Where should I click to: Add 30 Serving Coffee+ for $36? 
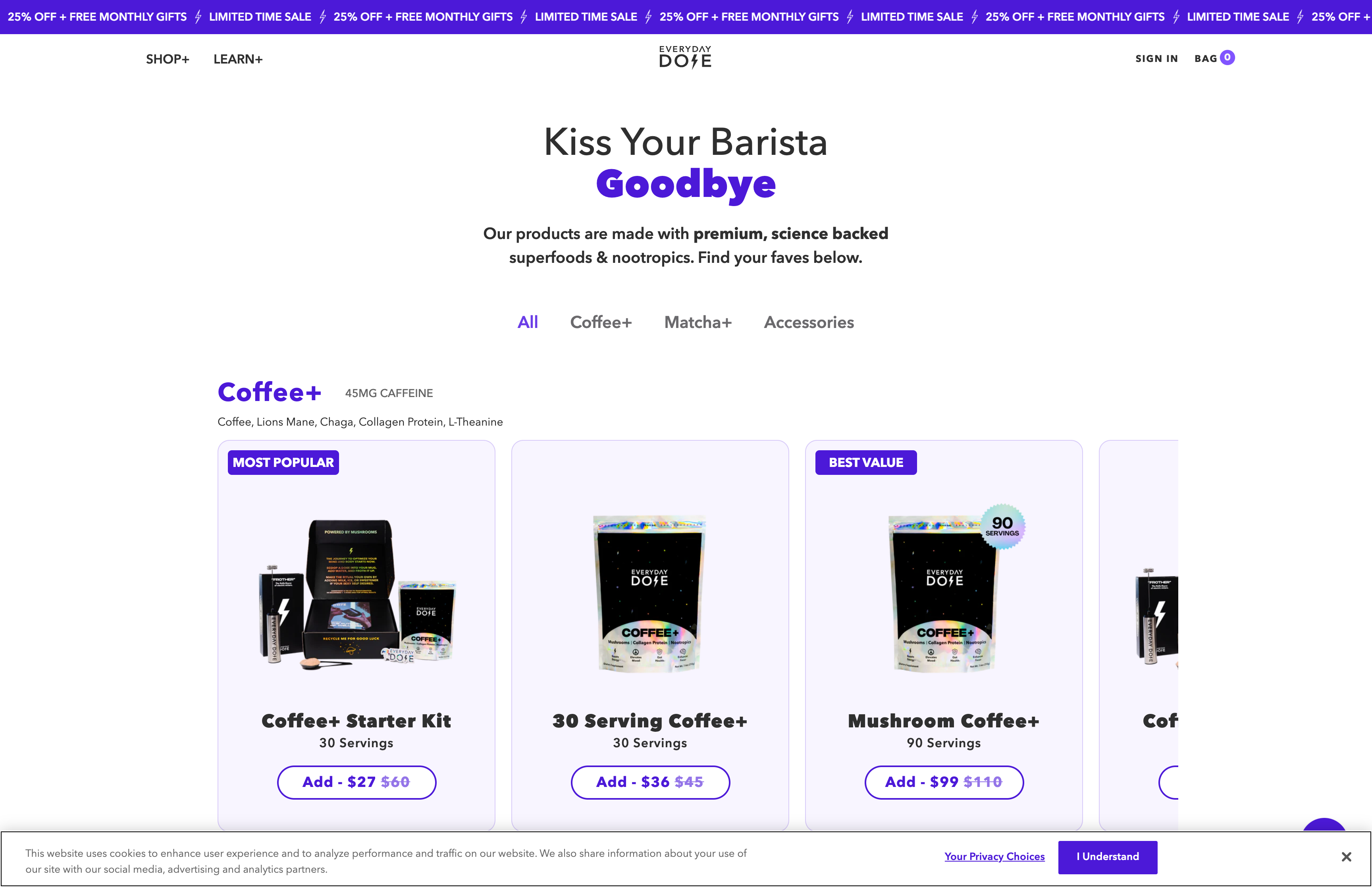coord(650,782)
